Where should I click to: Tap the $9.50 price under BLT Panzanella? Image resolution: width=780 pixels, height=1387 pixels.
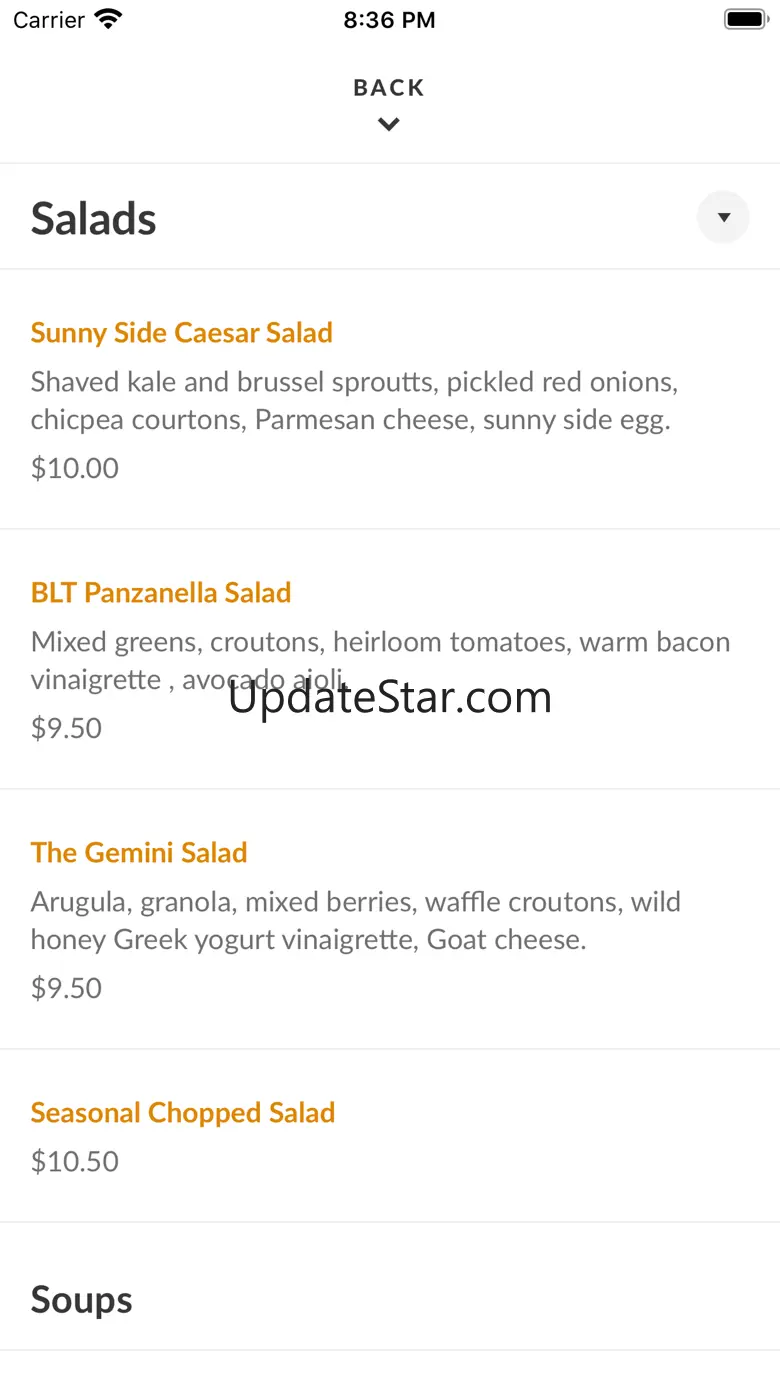point(67,728)
